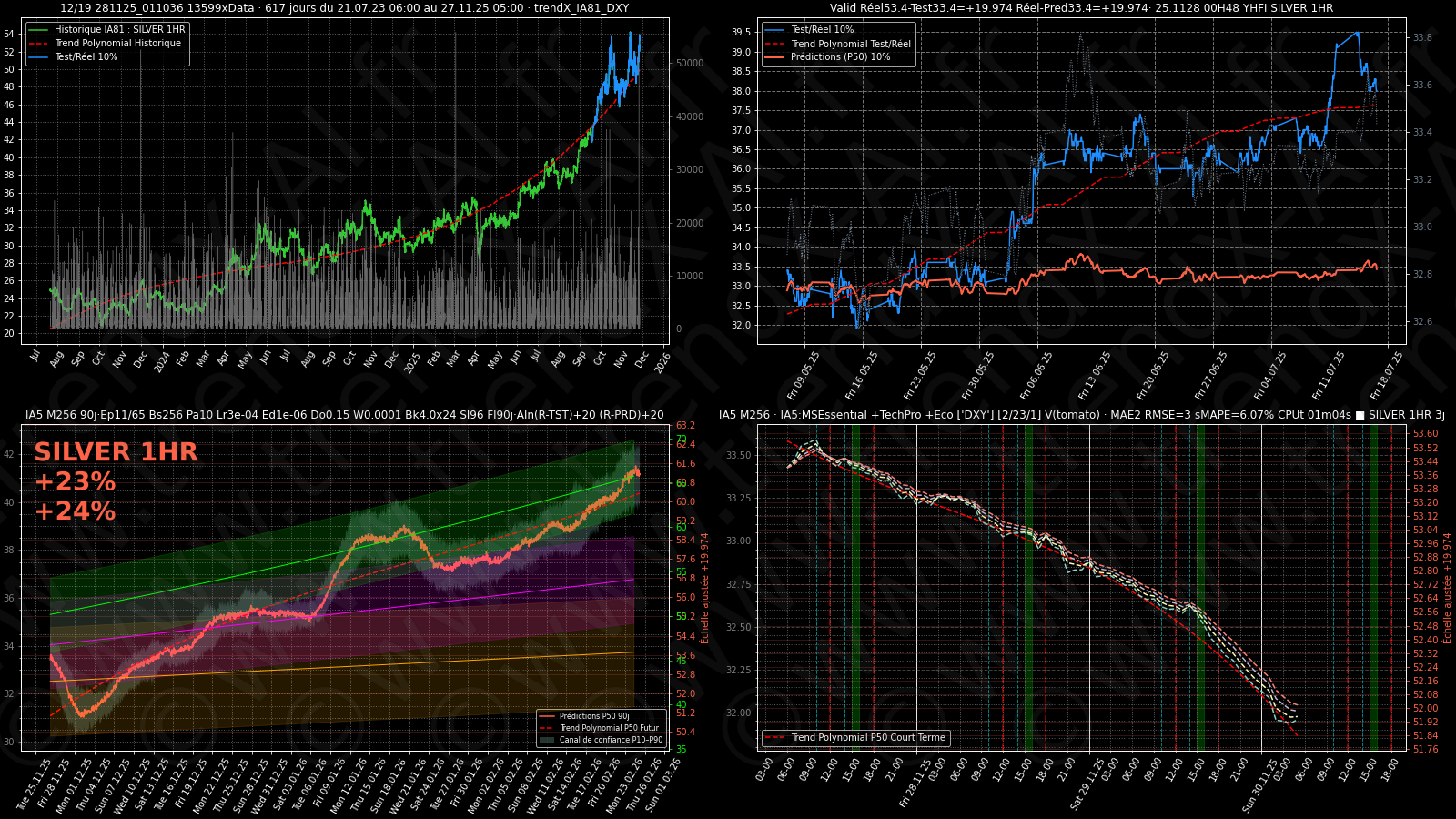Screen dimensions: 1456x819
Task: Click the 'Historique IA81 : SILVER 1HR' legend entry
Action: pyautogui.click(x=119, y=30)
